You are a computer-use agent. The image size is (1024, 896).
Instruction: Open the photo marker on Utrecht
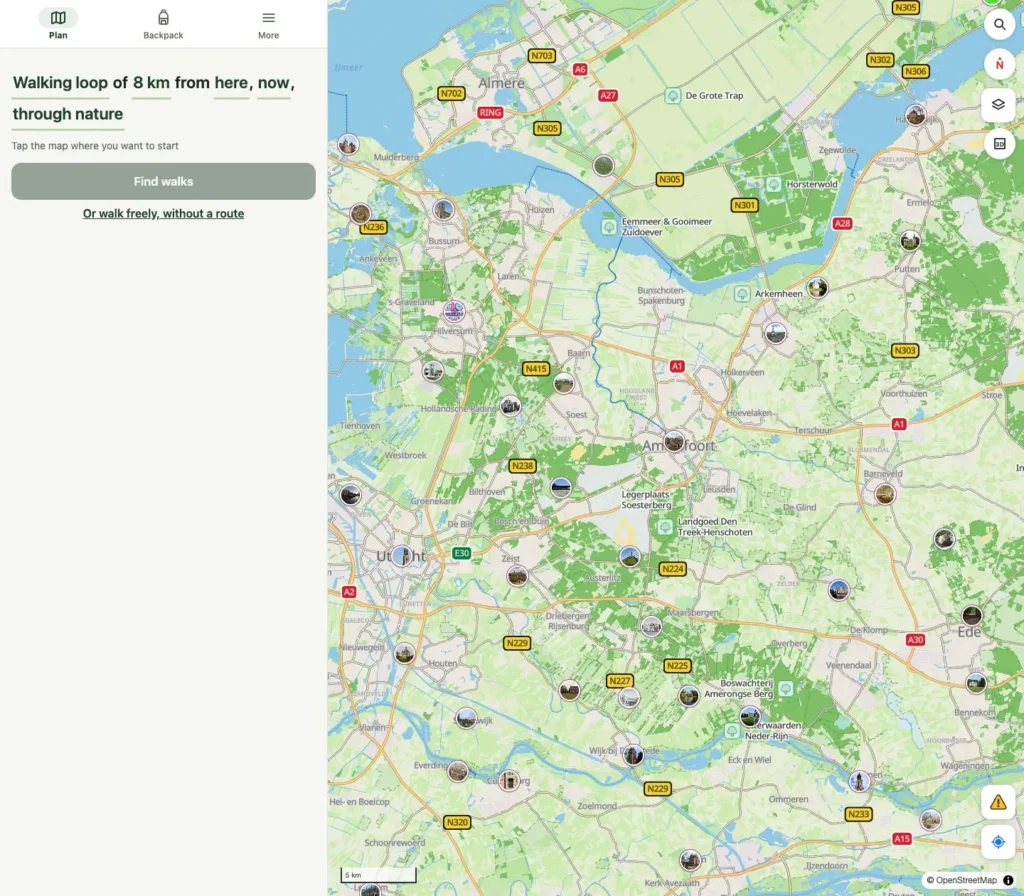[402, 556]
